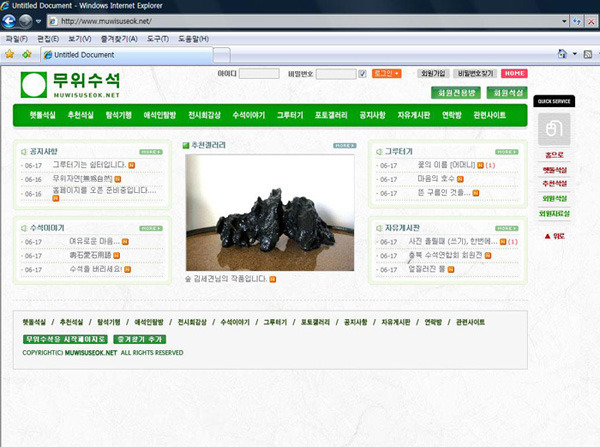600x447 pixels.
Task: Open a new blank tab
Action: pos(222,55)
